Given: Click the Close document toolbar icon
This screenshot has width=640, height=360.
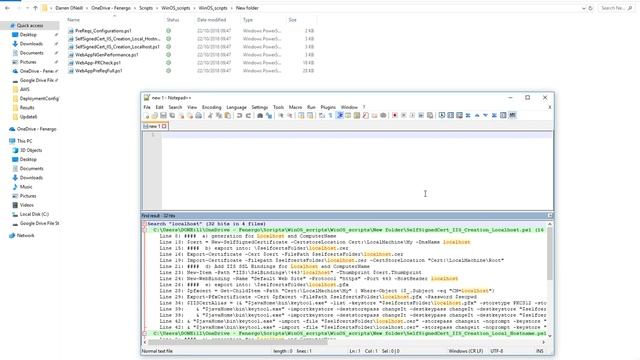Looking at the screenshot, I should coord(181,116).
